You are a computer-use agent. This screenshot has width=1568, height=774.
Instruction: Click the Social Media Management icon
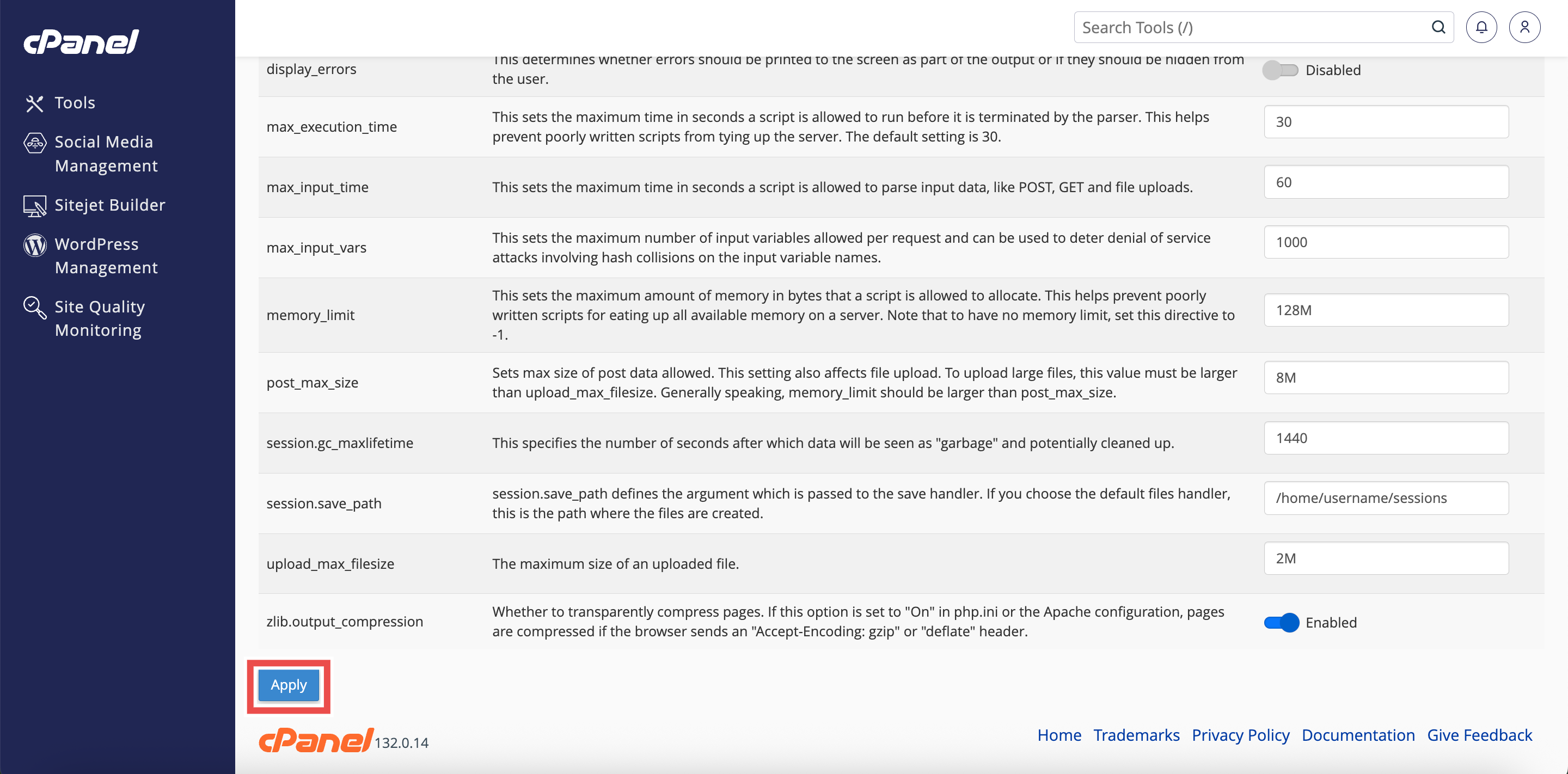35,143
